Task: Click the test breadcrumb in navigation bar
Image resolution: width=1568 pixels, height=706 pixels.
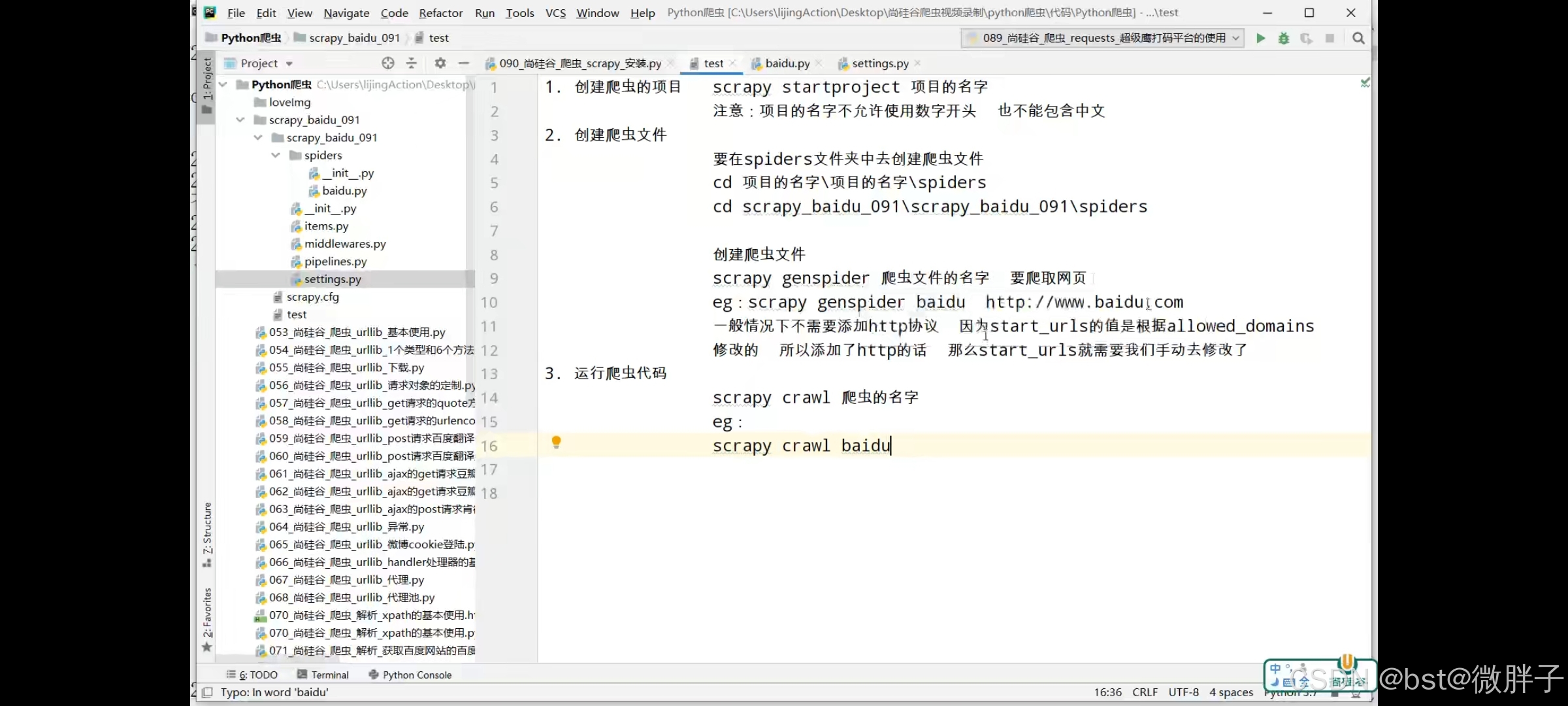Action: 438,38
